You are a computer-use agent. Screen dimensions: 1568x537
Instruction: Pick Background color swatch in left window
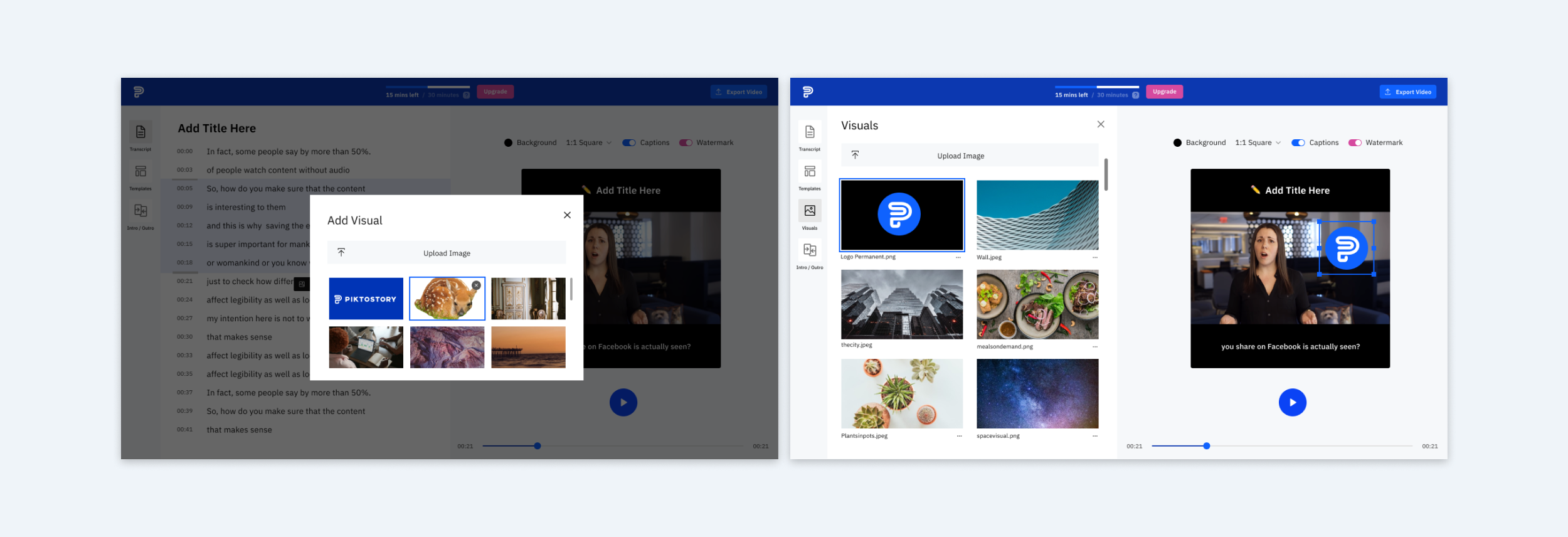pos(508,143)
